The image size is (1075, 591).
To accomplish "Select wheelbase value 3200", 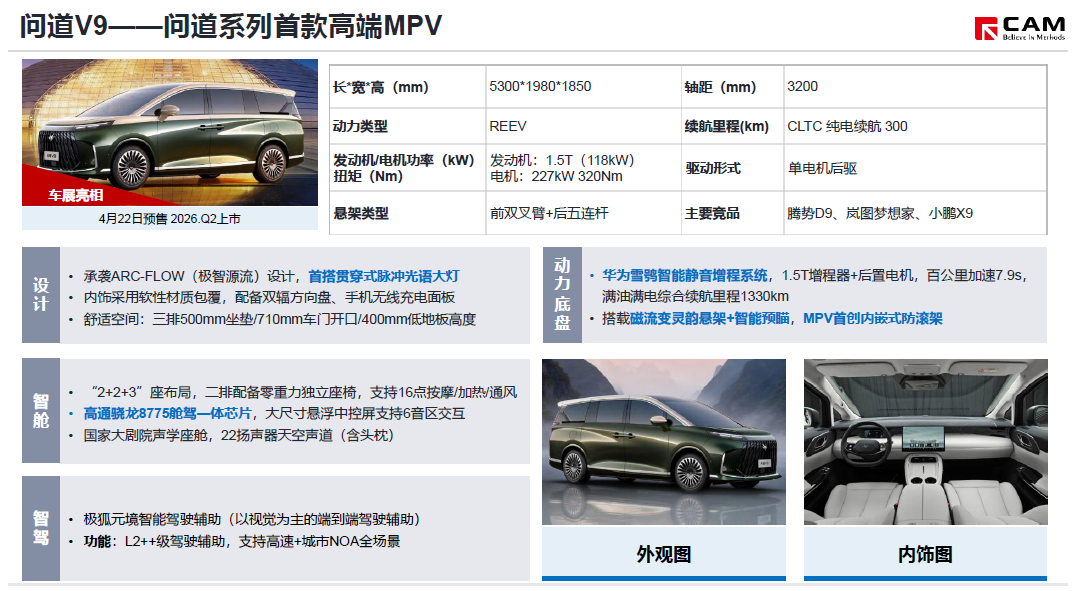I will click(802, 86).
